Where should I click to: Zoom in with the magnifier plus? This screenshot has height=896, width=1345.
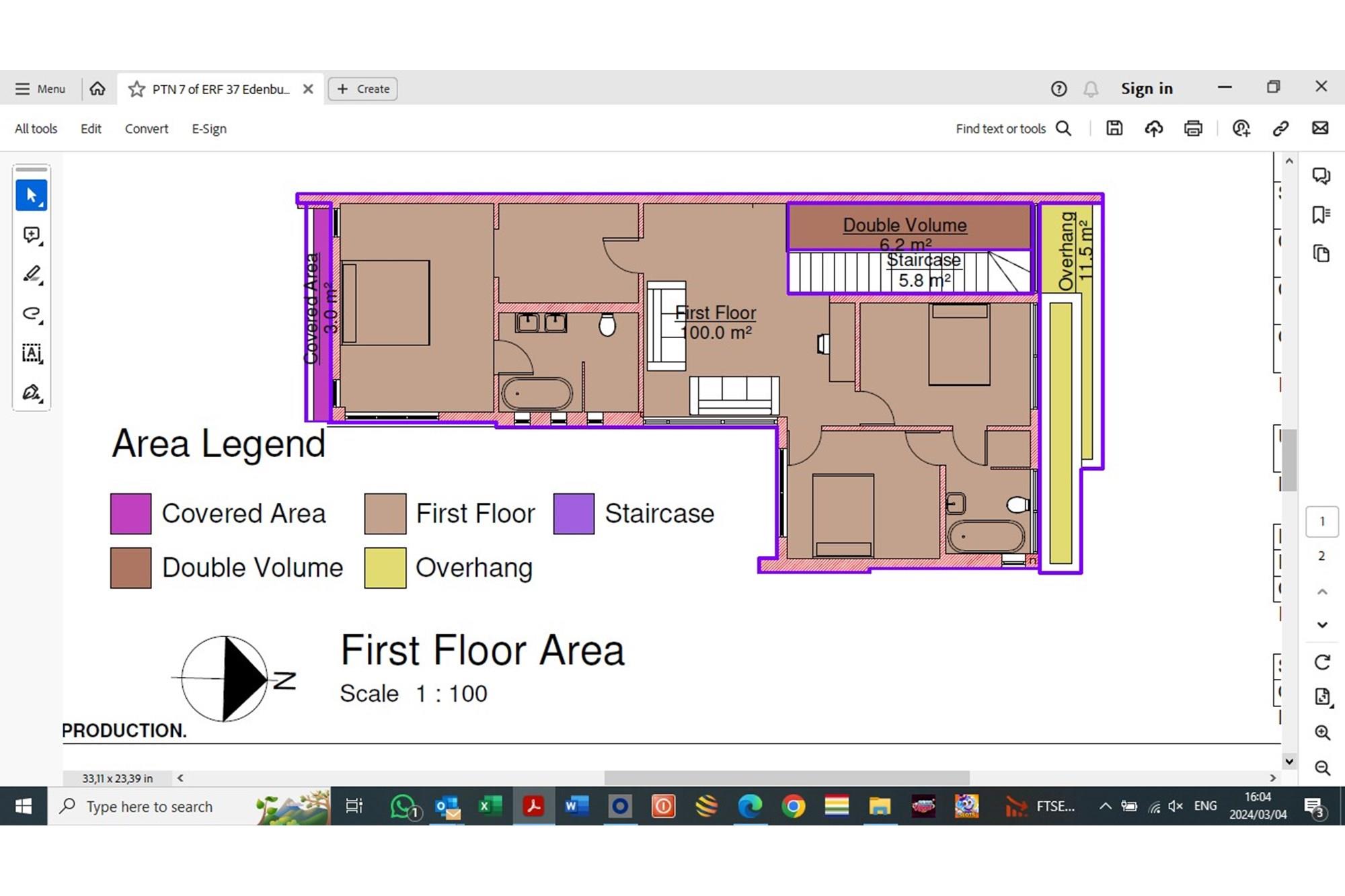(x=1322, y=733)
